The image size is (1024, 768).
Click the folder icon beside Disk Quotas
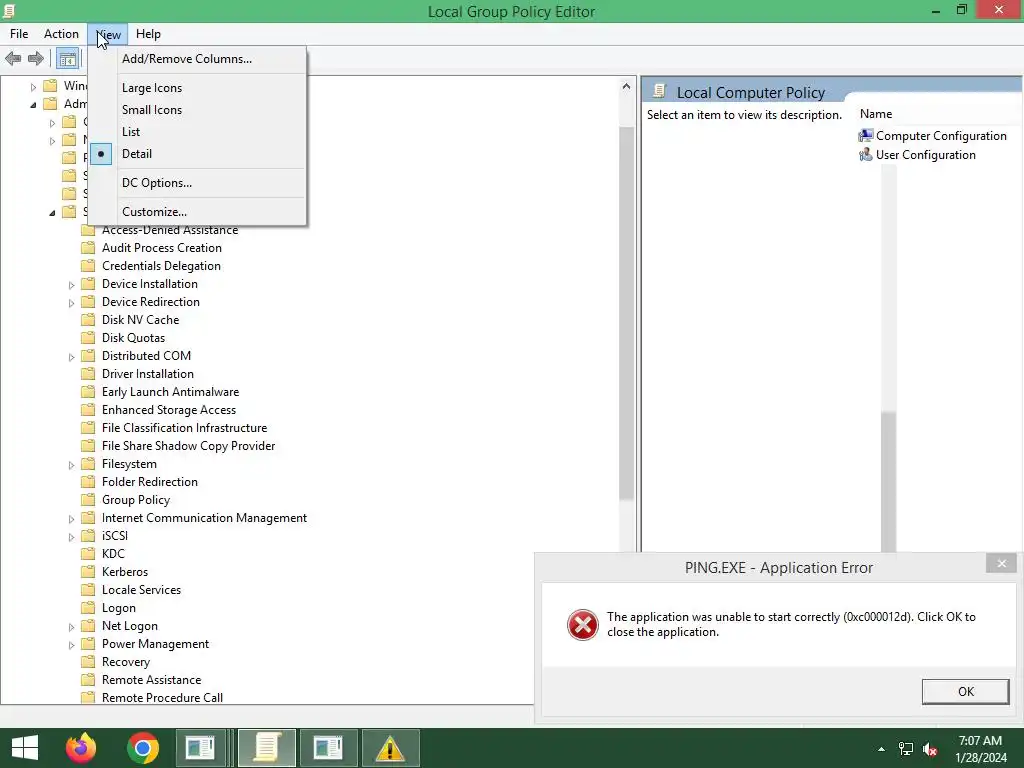[88, 338]
